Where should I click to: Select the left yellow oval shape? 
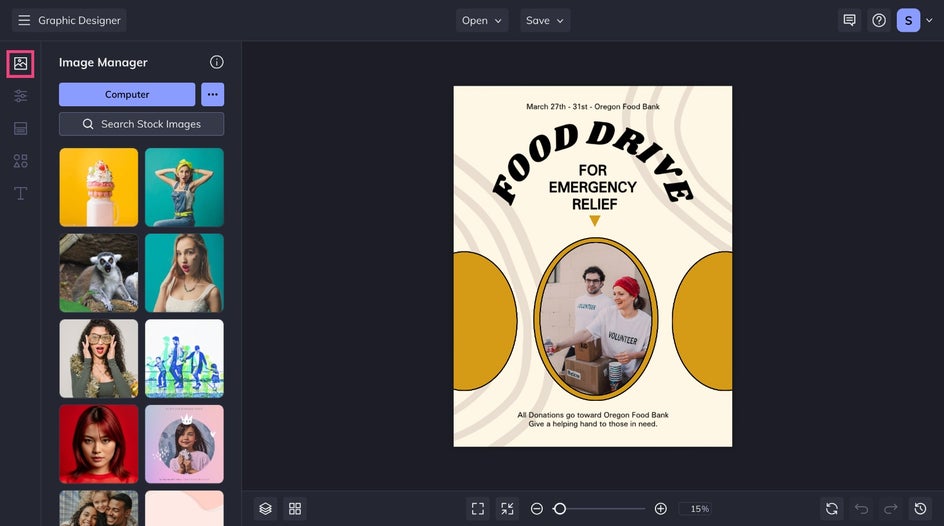click(x=485, y=321)
